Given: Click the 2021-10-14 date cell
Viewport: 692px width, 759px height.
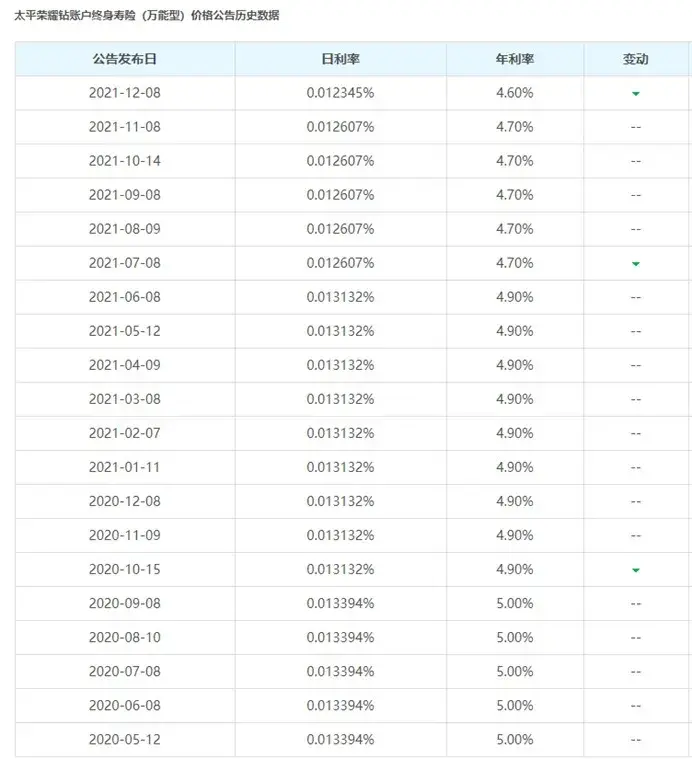Looking at the screenshot, I should pos(124,161).
